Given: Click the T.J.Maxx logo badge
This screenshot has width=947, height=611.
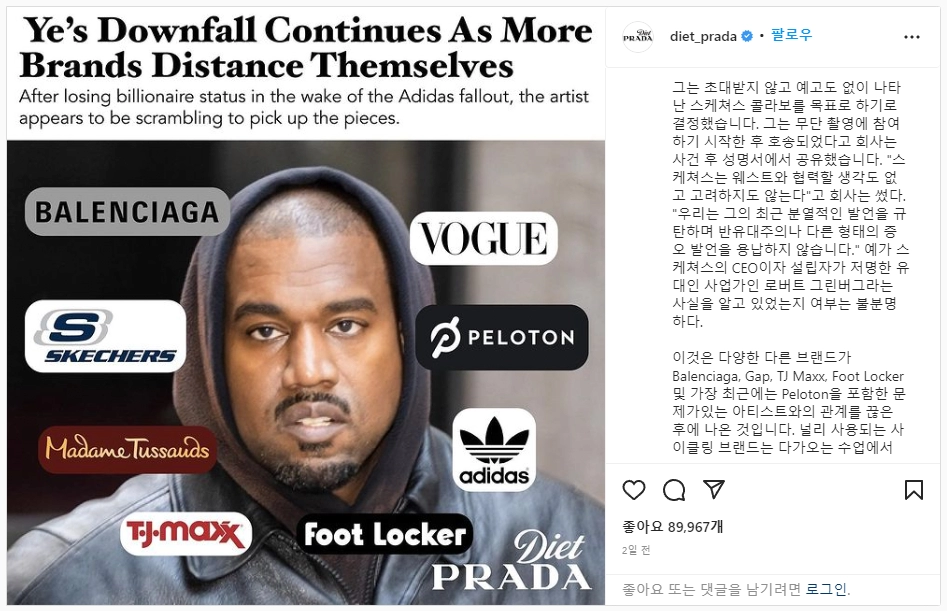Looking at the screenshot, I should point(185,533).
